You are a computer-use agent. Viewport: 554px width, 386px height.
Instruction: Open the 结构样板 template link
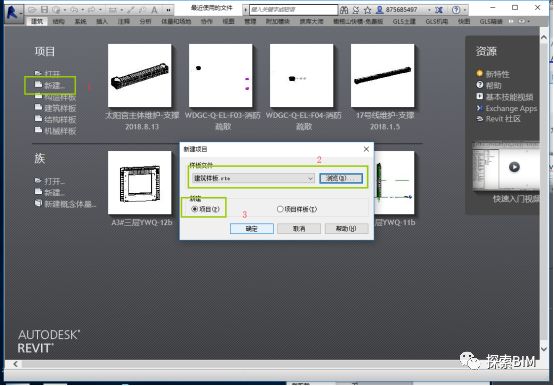55,119
